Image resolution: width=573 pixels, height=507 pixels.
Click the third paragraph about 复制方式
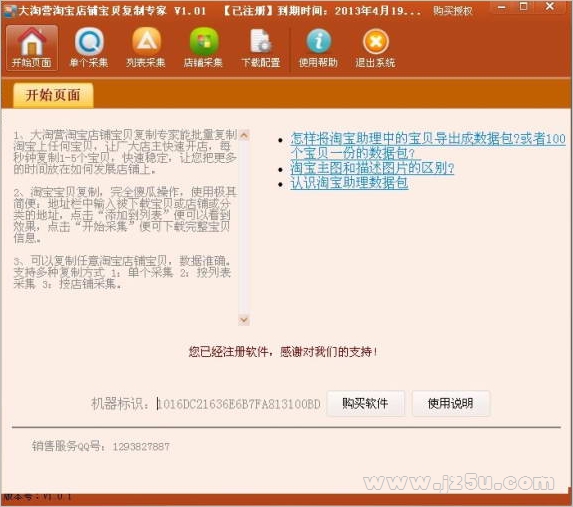pyautogui.click(x=123, y=272)
